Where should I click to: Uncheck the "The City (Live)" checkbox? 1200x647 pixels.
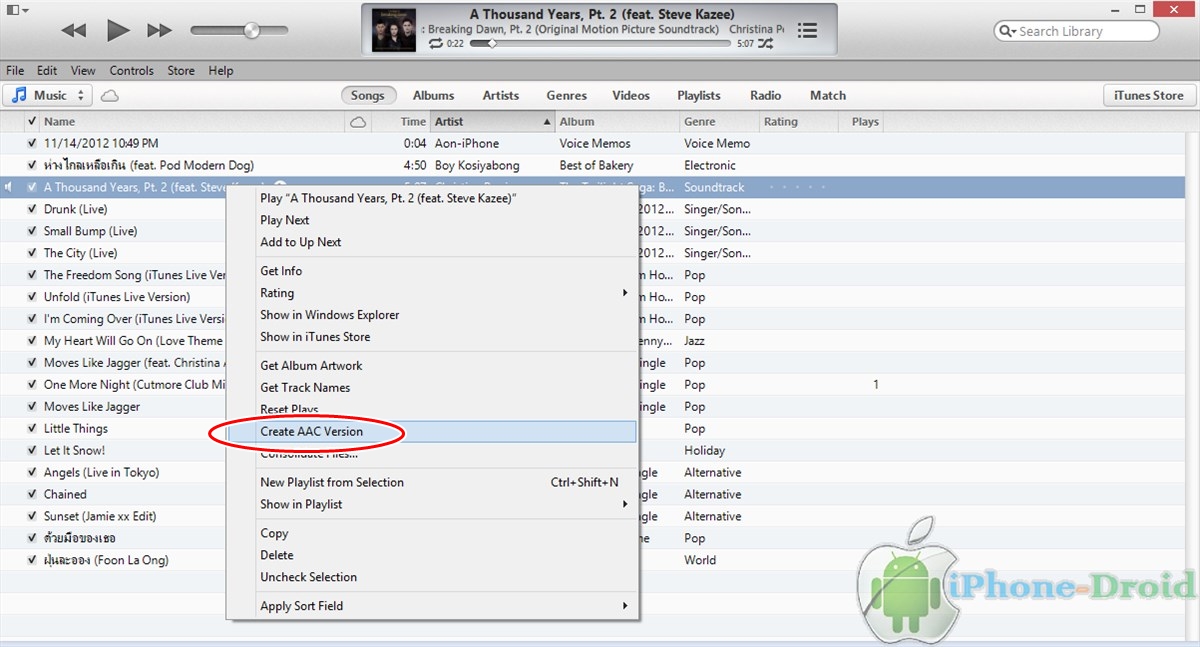click(32, 253)
